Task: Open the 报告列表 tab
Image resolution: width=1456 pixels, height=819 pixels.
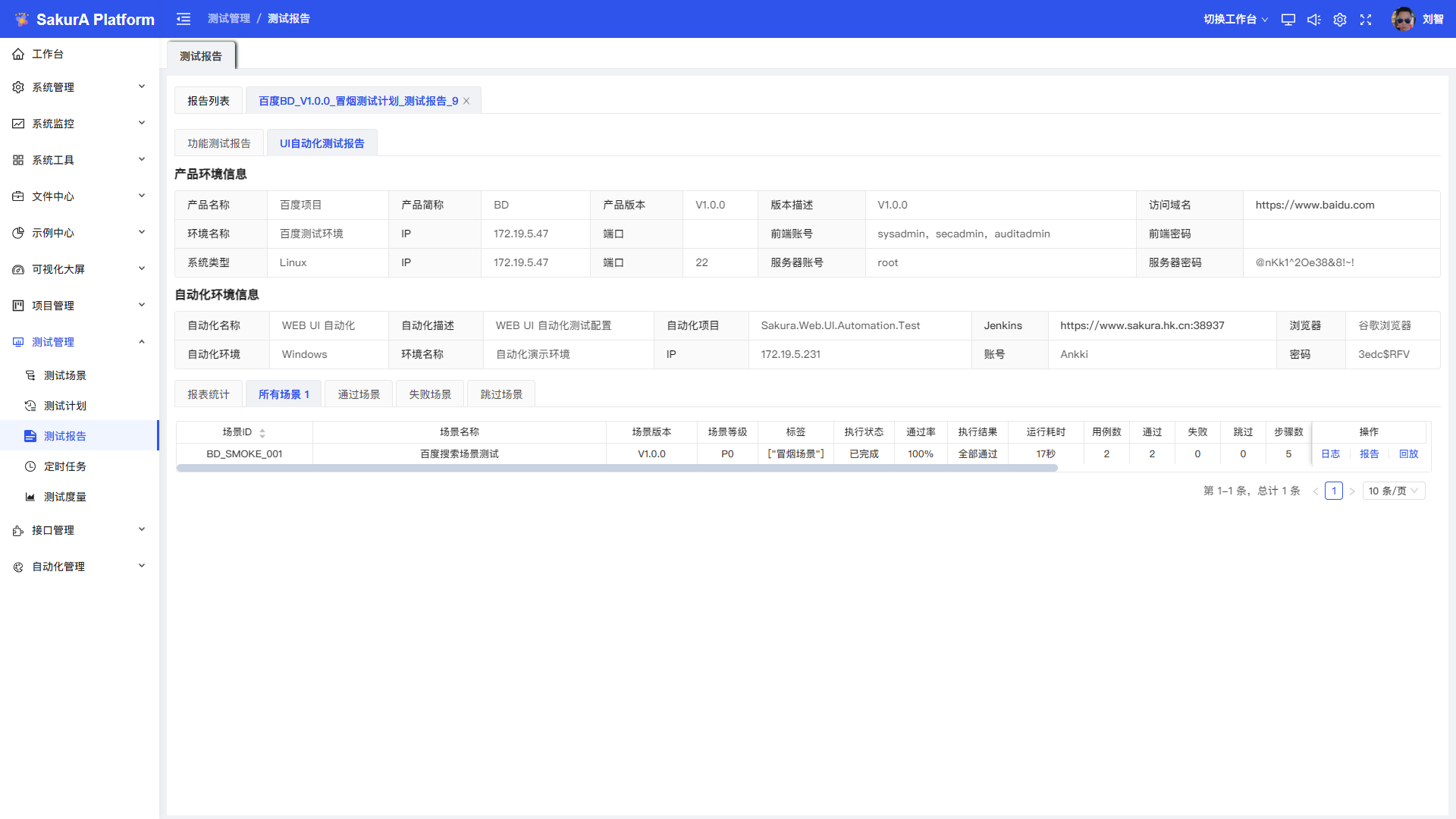Action: click(x=208, y=101)
